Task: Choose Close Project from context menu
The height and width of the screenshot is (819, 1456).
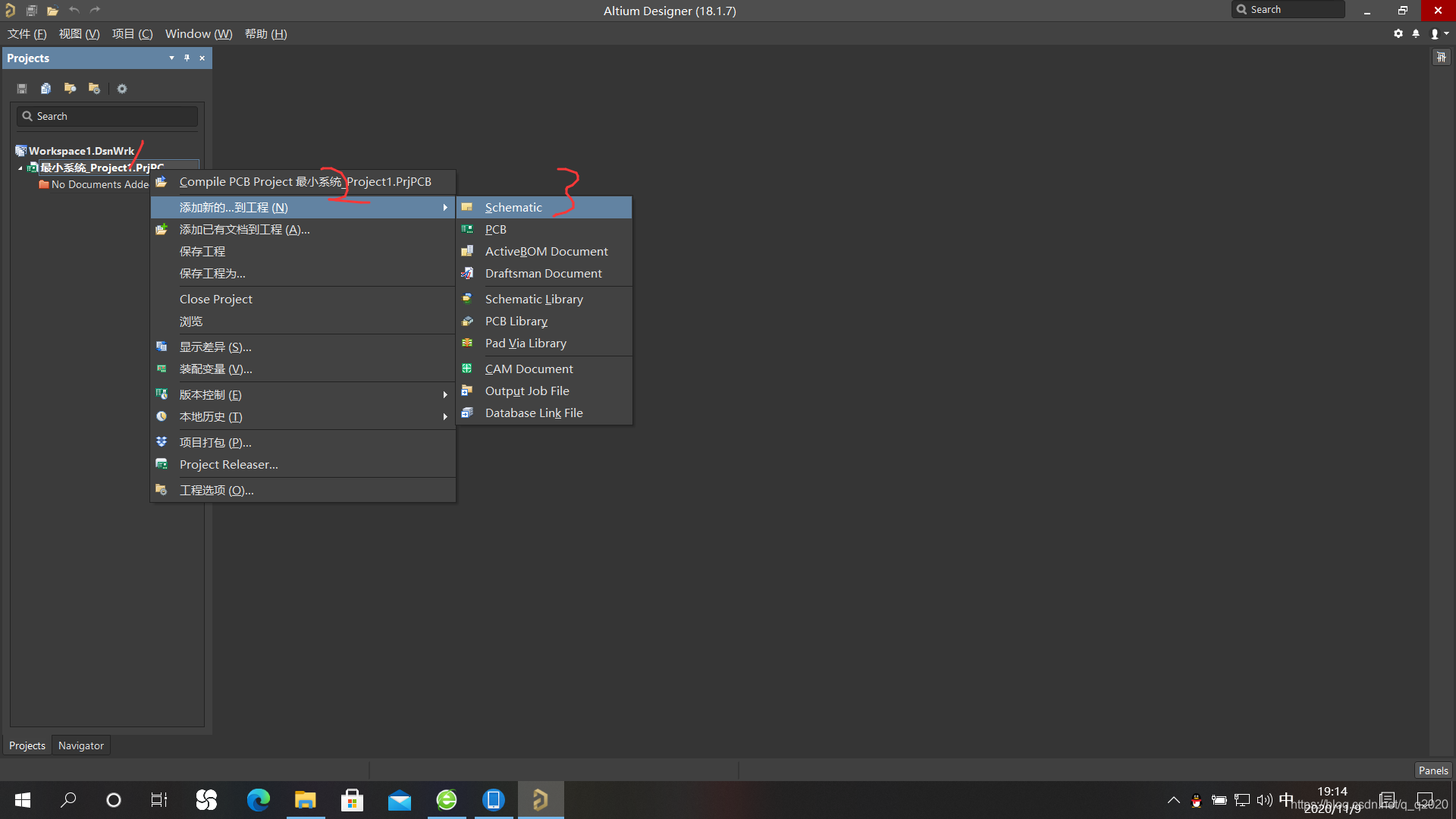Action: [x=303, y=300]
